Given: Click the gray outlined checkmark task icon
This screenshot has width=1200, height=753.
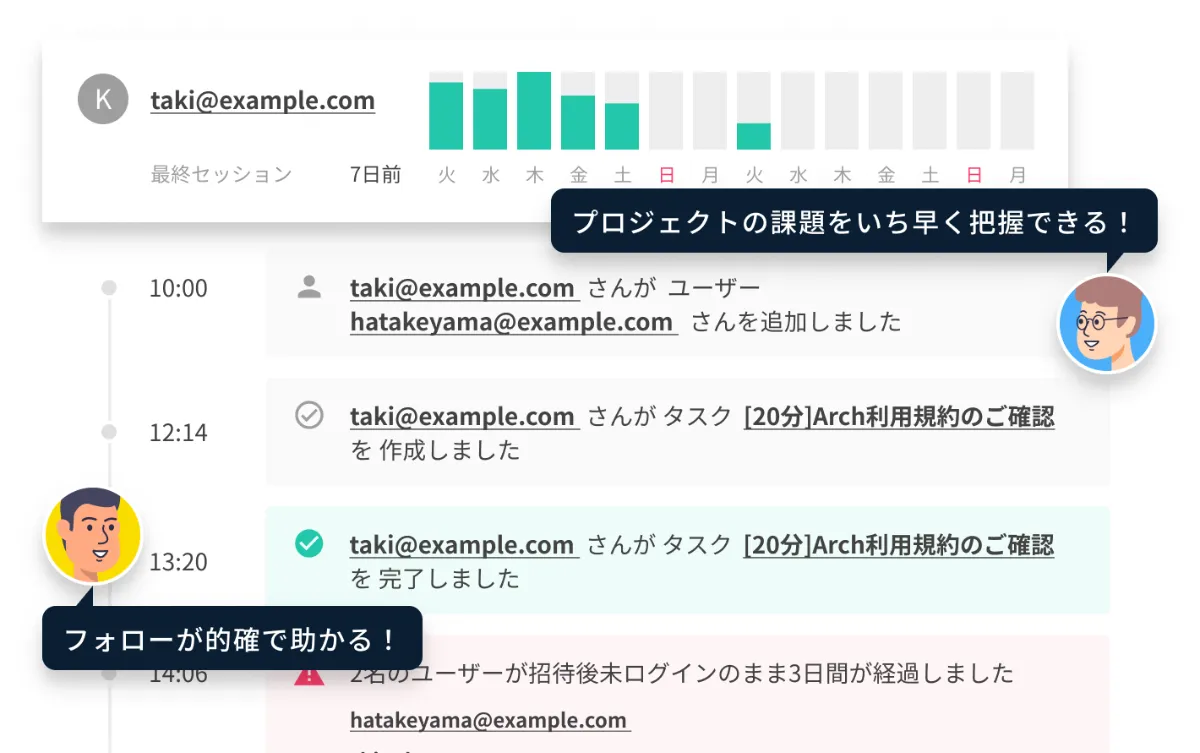Looking at the screenshot, I should pos(310,415).
